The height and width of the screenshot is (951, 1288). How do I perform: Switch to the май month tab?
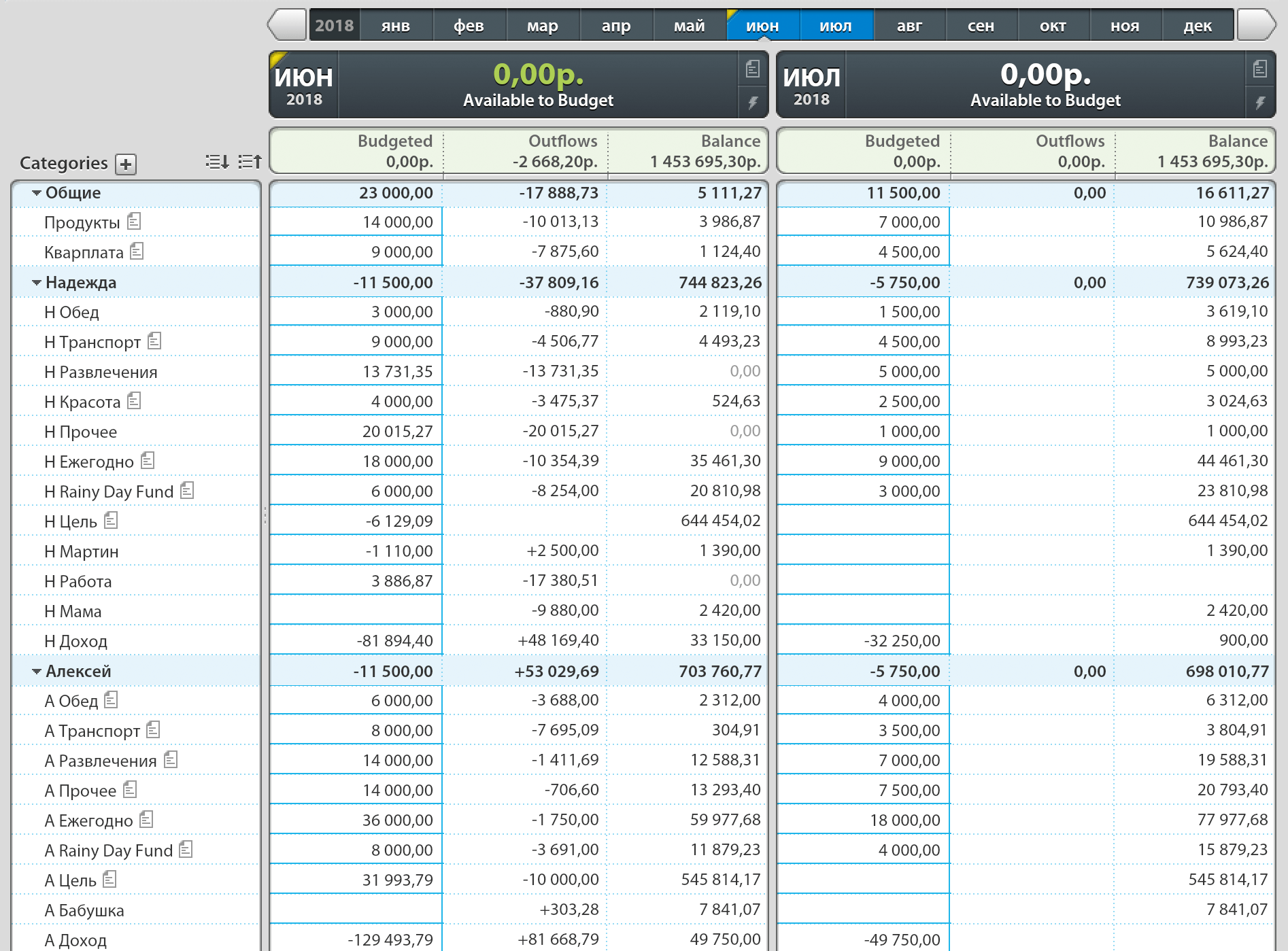click(689, 26)
